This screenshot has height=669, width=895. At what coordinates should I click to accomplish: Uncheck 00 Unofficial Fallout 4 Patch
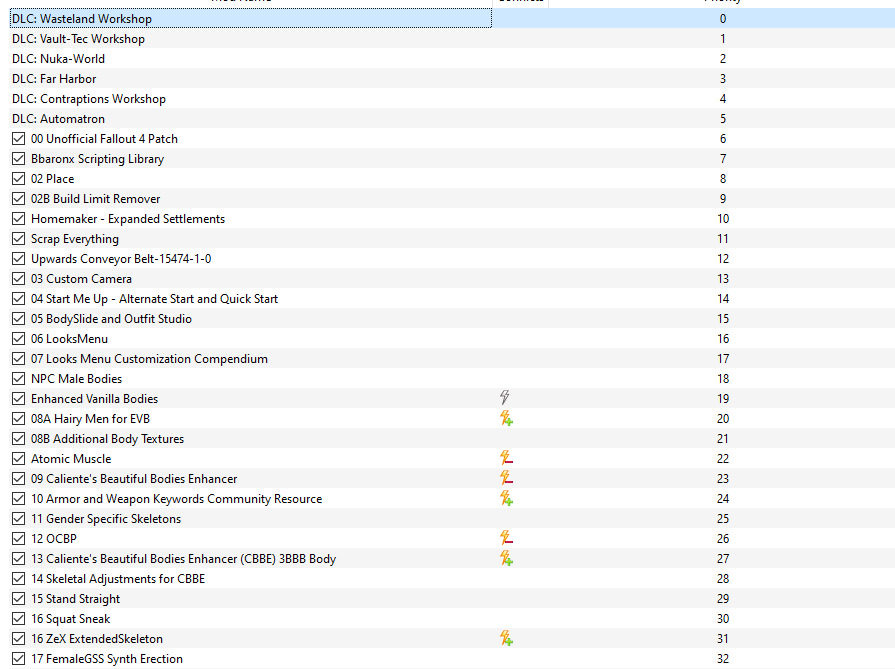18,139
